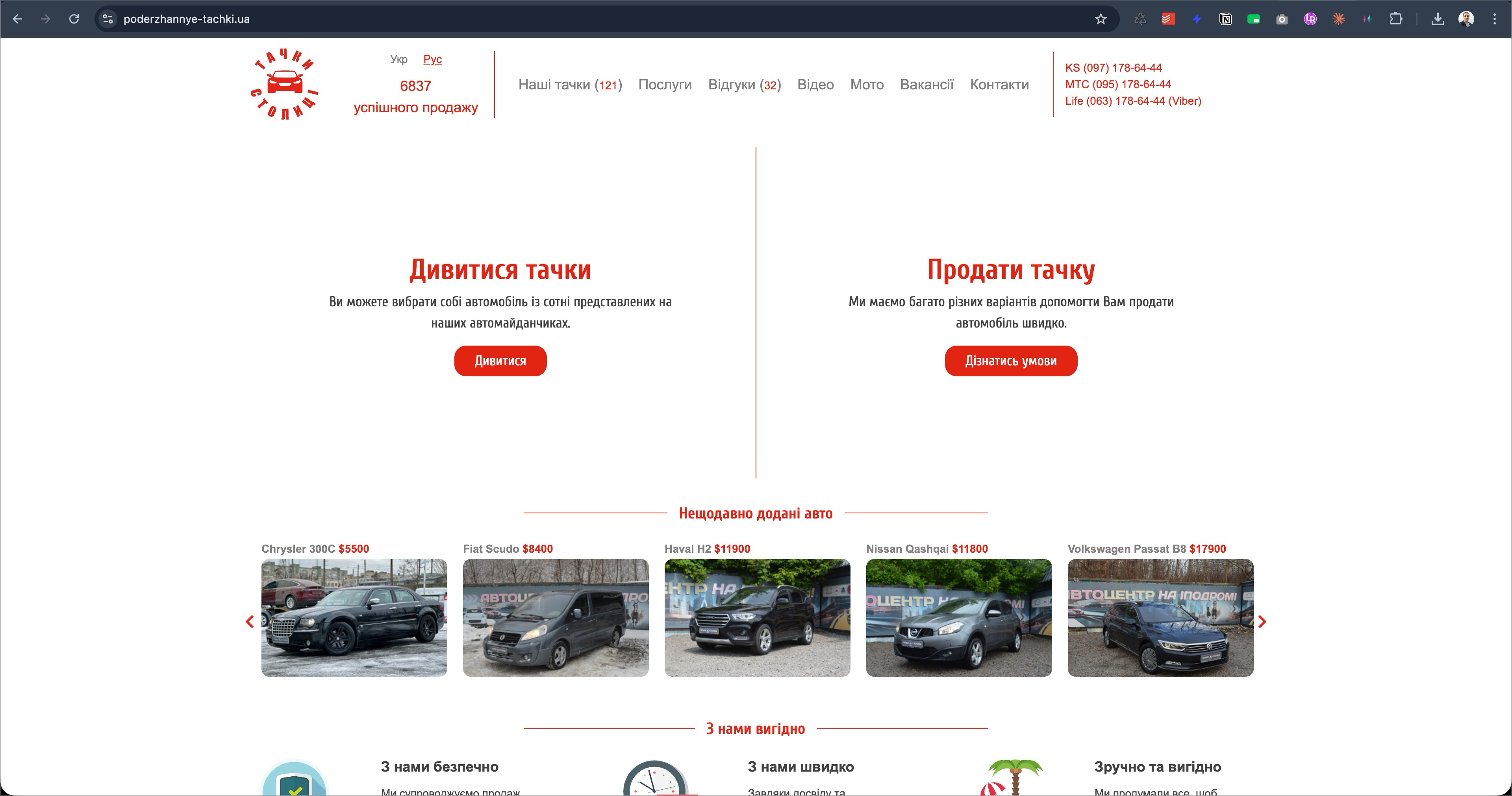1512x796 pixels.
Task: Open the Вакансії page
Action: tap(927, 85)
